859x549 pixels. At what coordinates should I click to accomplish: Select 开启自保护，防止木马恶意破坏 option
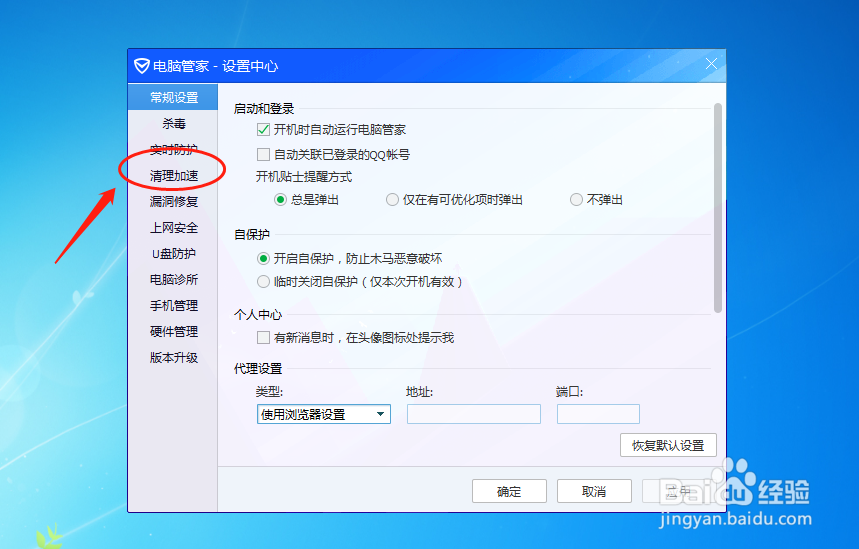tap(264, 259)
